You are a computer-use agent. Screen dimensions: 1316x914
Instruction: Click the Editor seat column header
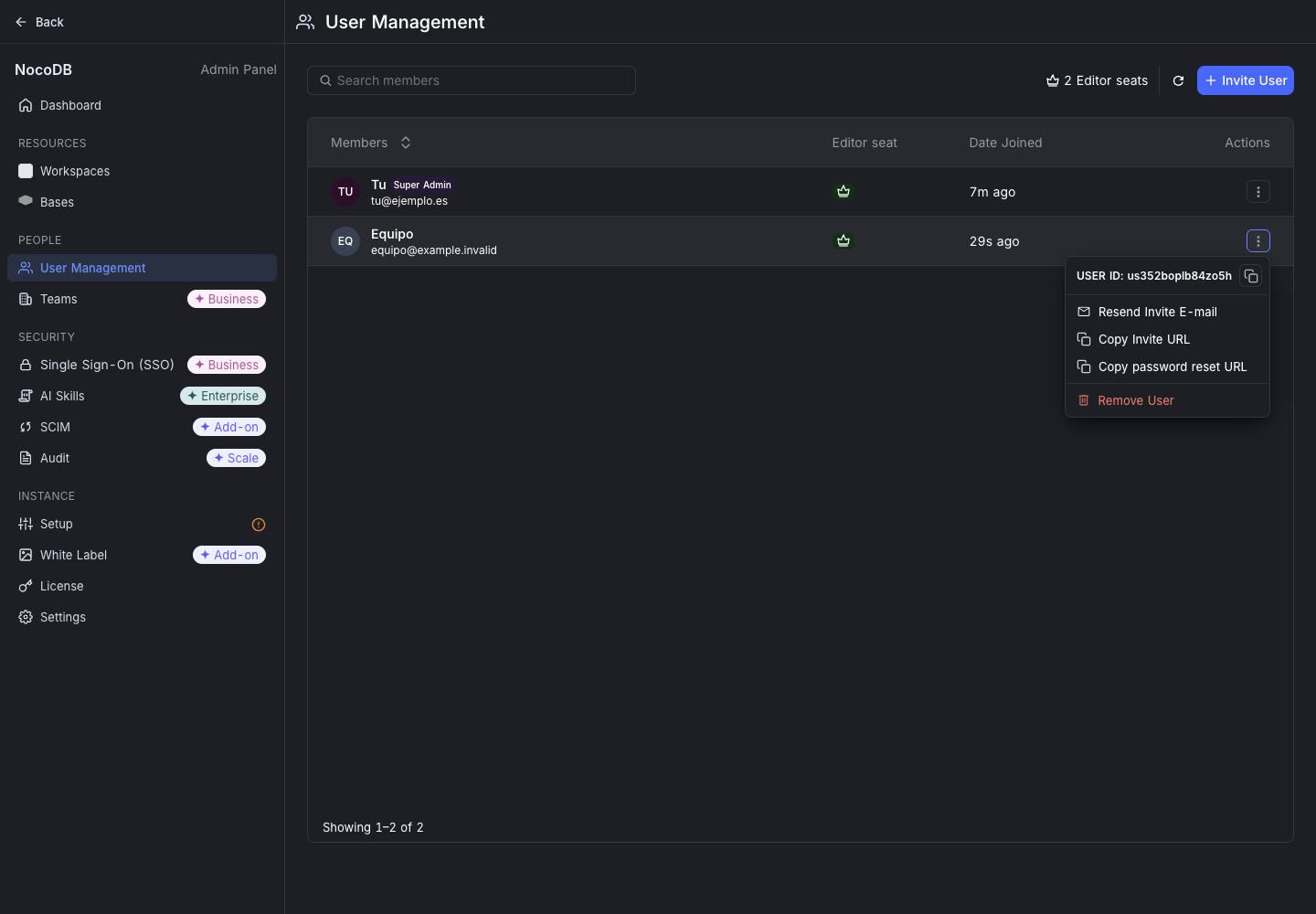click(x=865, y=143)
